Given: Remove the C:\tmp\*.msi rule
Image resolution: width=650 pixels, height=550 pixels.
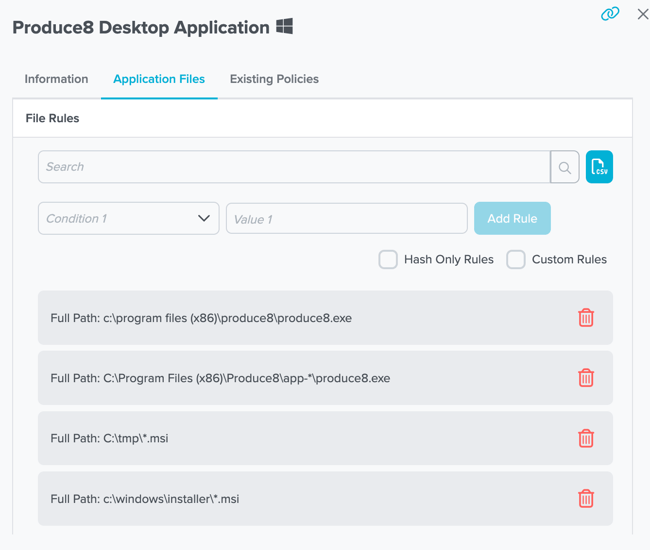Looking at the screenshot, I should [x=586, y=438].
